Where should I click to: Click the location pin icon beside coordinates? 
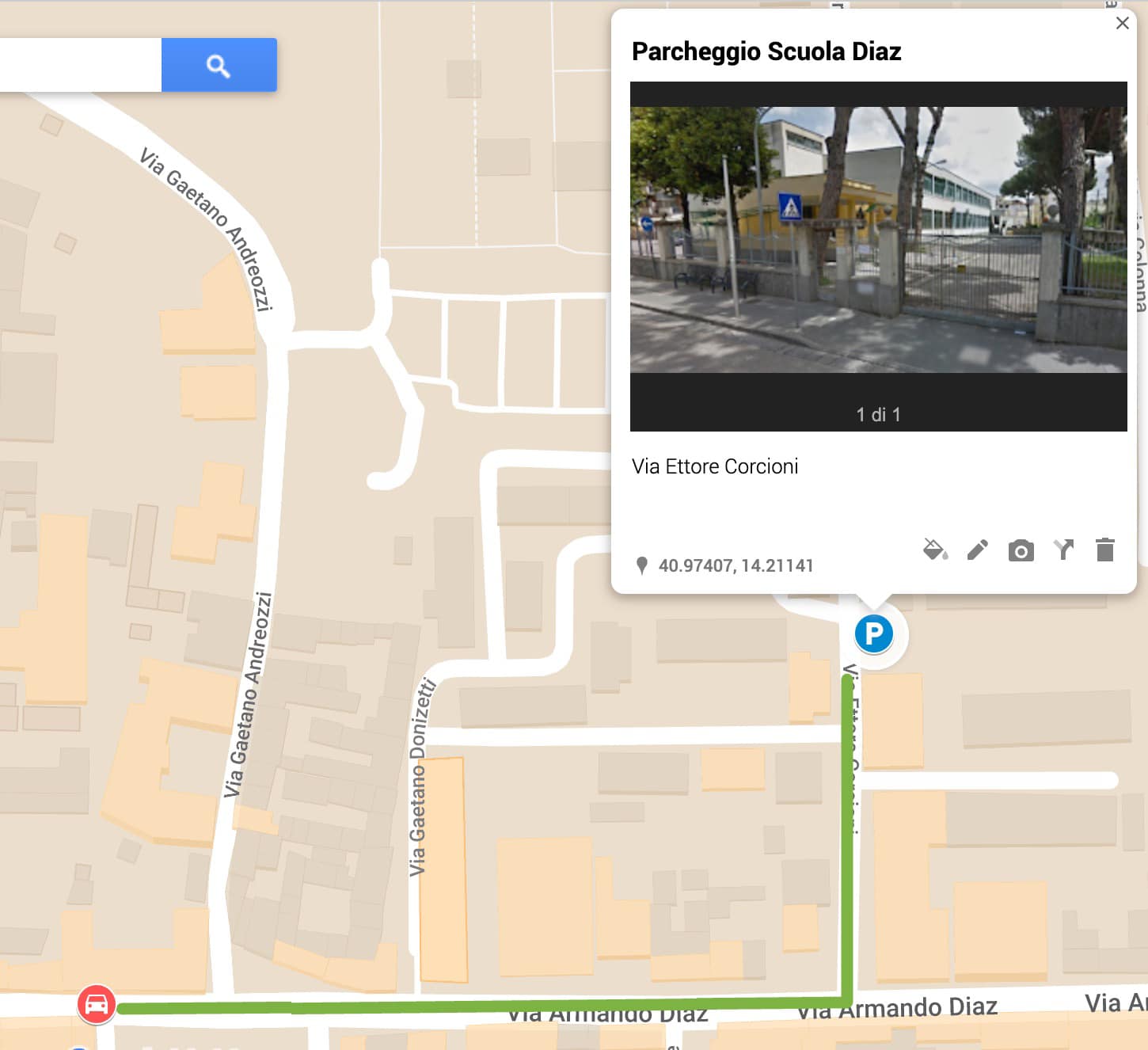[642, 565]
